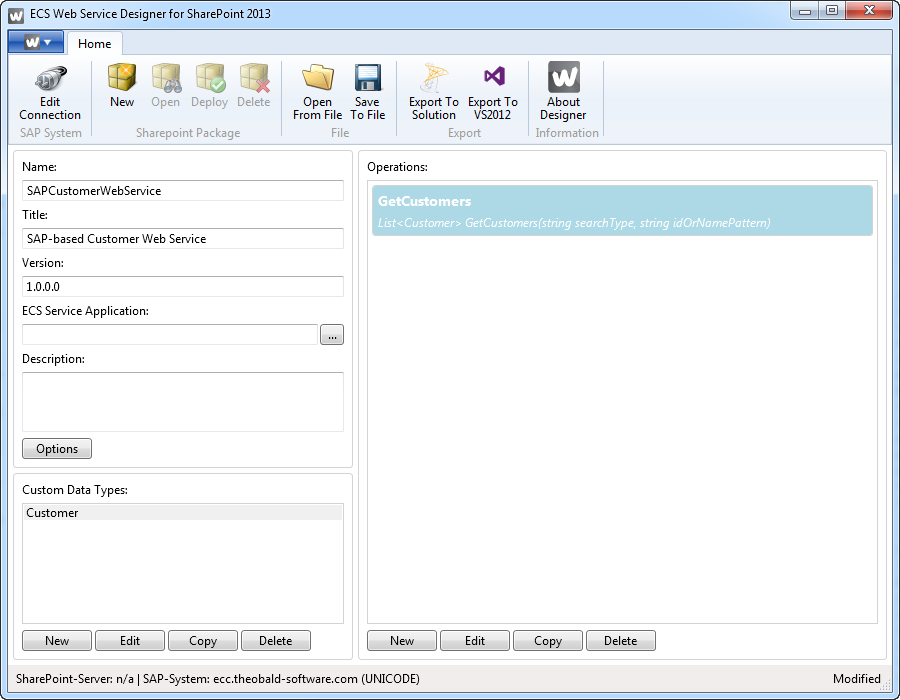Delete the selected operation
The image size is (900, 700).
tap(620, 641)
